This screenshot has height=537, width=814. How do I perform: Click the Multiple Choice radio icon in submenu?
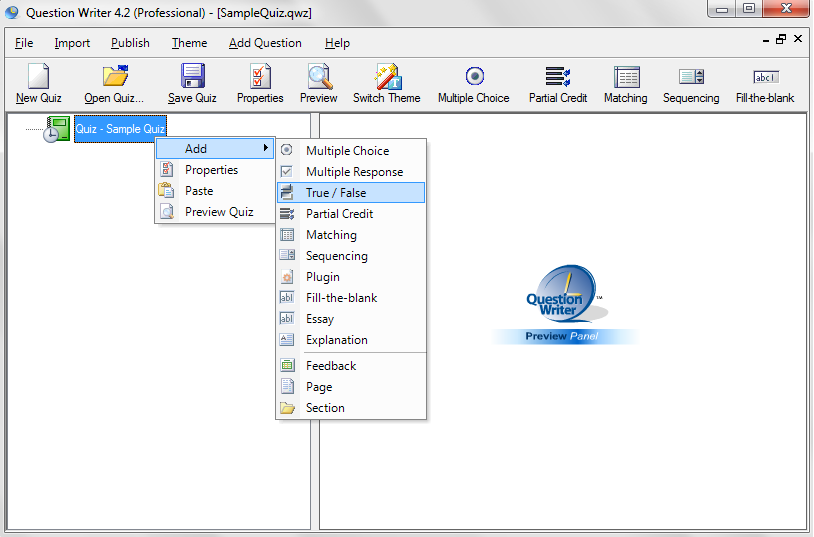click(287, 150)
